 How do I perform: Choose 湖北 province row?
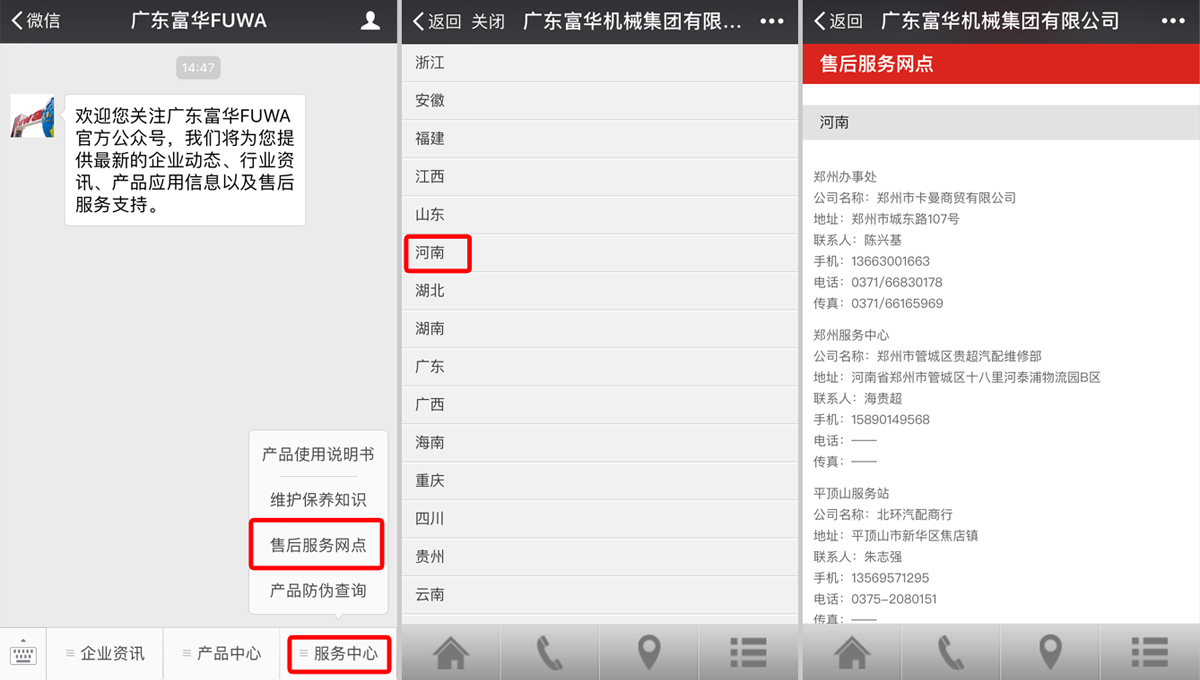(x=600, y=291)
